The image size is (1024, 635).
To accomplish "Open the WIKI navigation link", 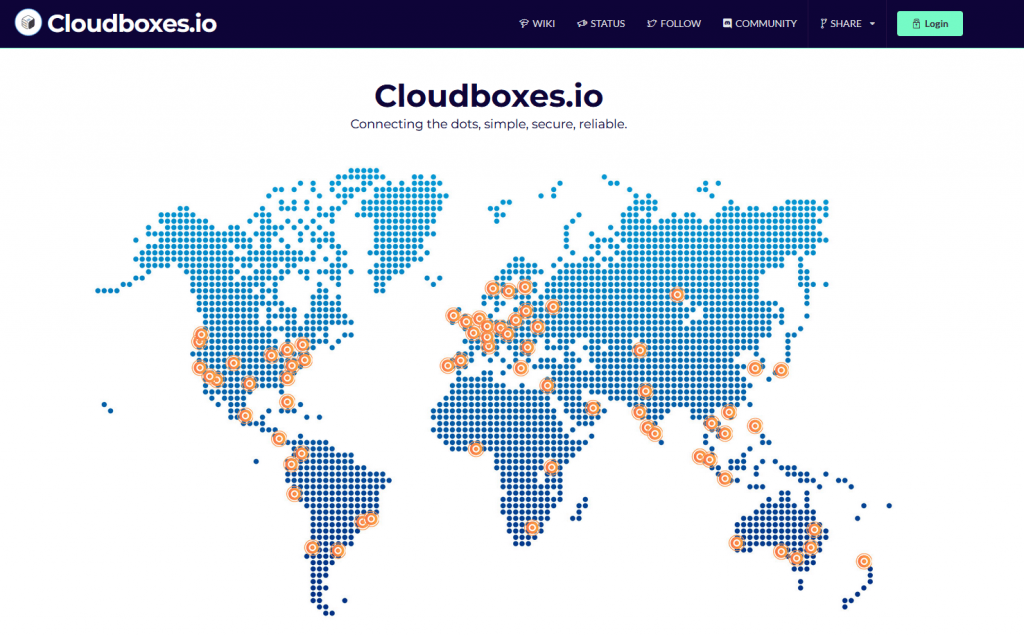I will 537,24.
